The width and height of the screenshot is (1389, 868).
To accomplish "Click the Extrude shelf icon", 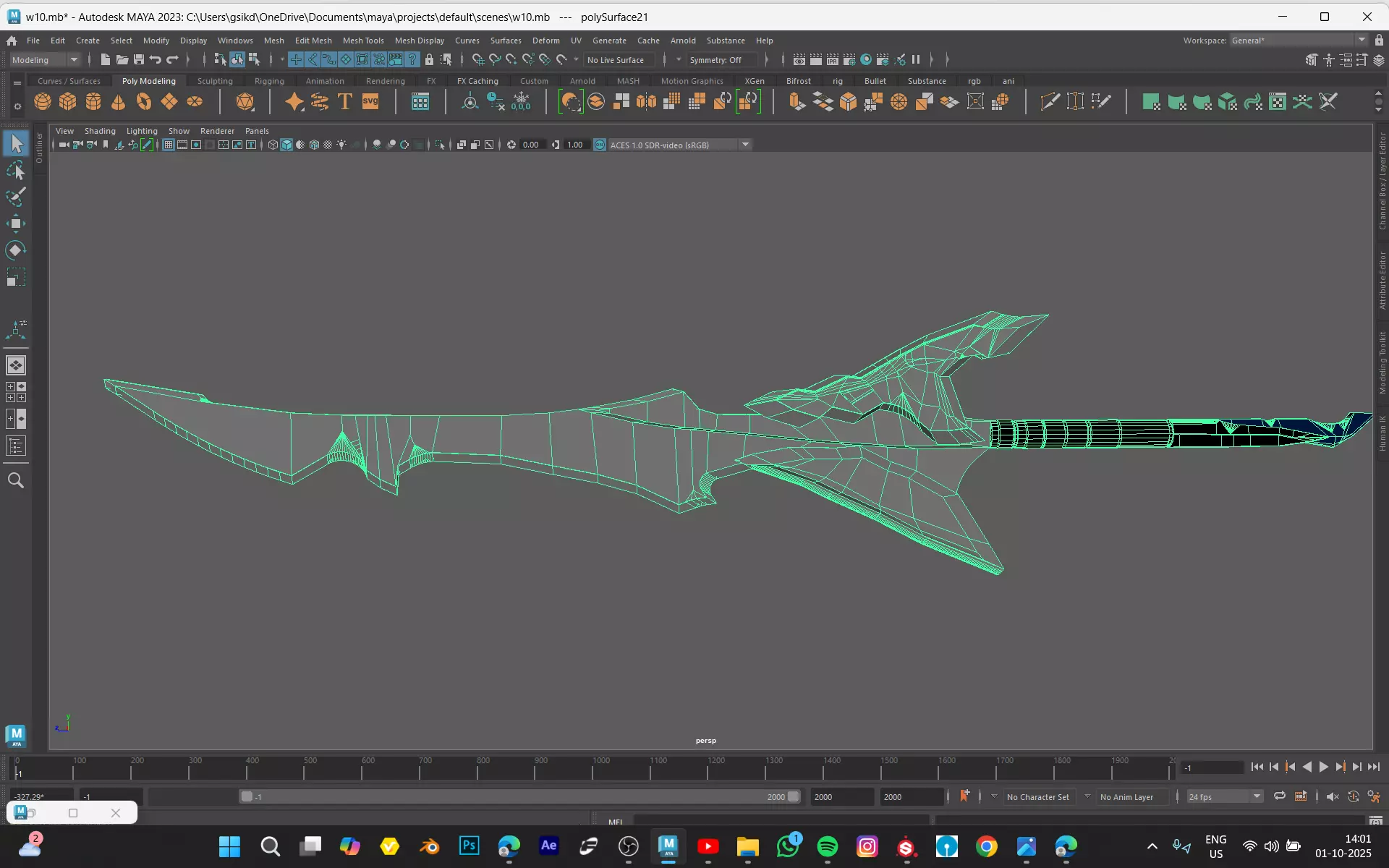I will 797,102.
